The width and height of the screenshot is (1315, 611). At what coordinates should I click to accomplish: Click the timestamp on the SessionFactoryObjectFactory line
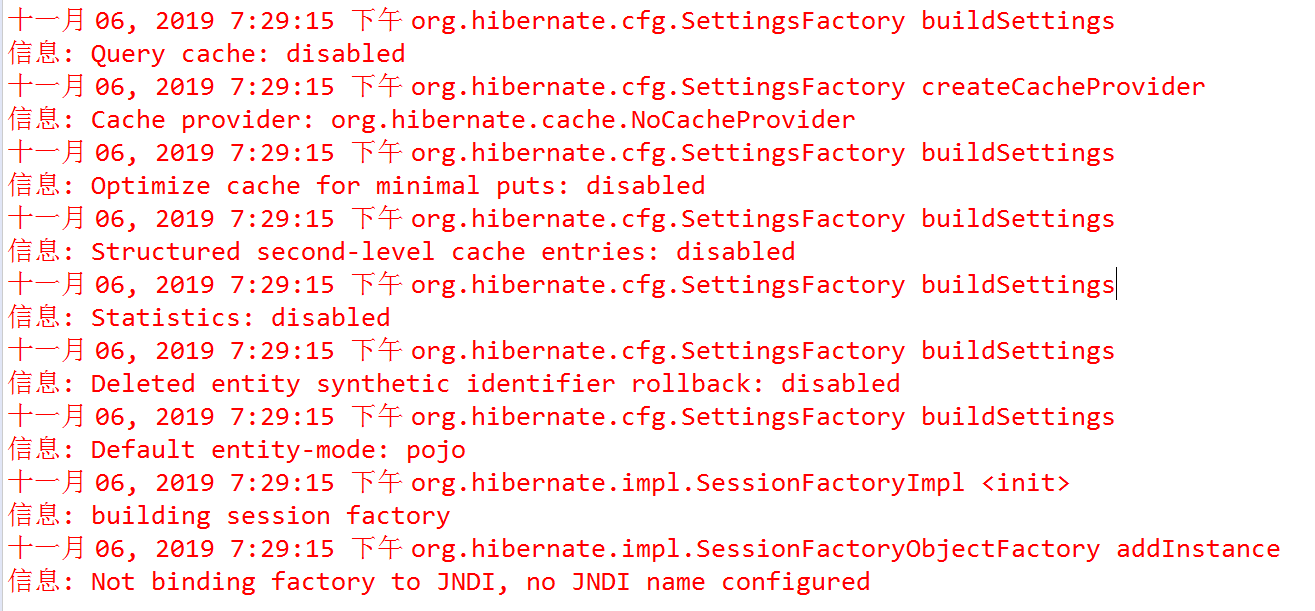[205, 549]
